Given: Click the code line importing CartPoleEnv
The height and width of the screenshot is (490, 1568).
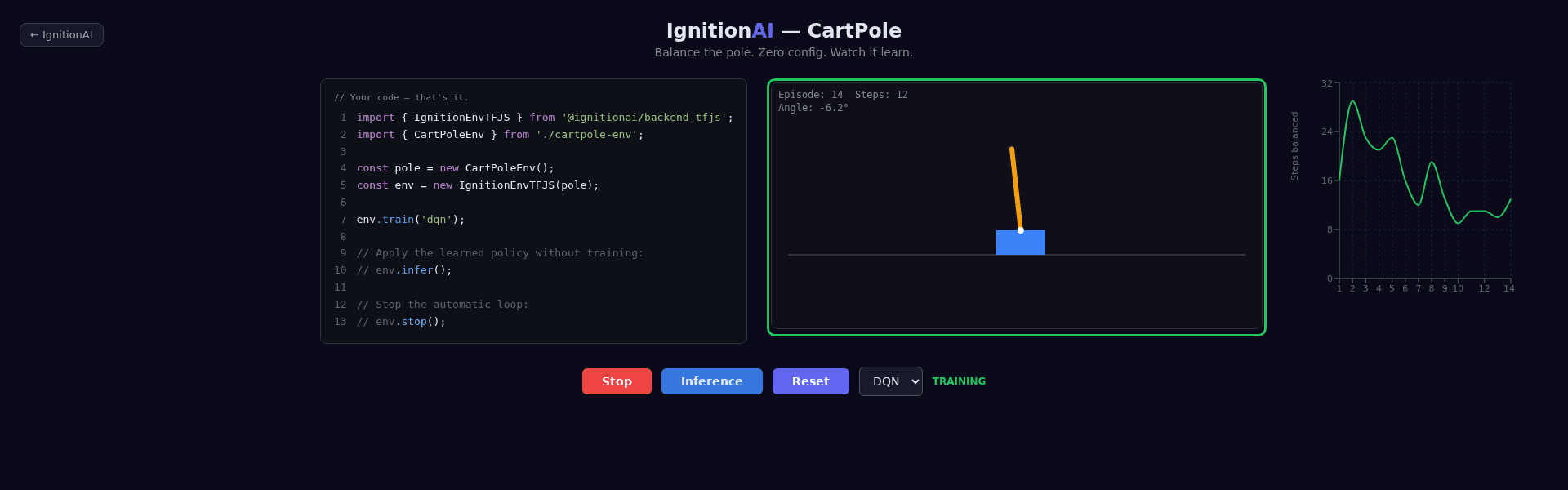Looking at the screenshot, I should [x=500, y=135].
